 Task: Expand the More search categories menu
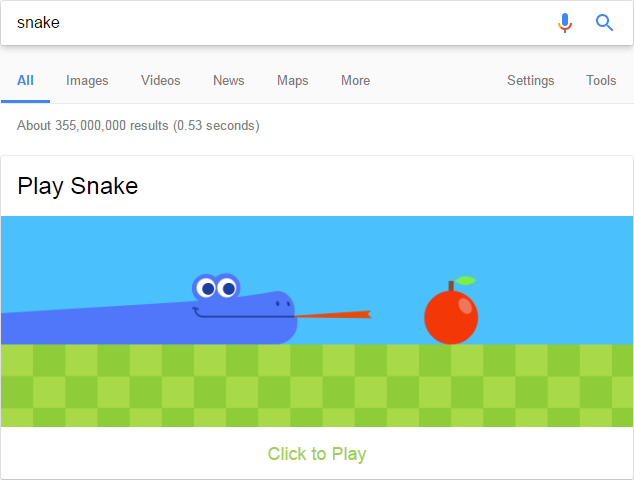[355, 80]
